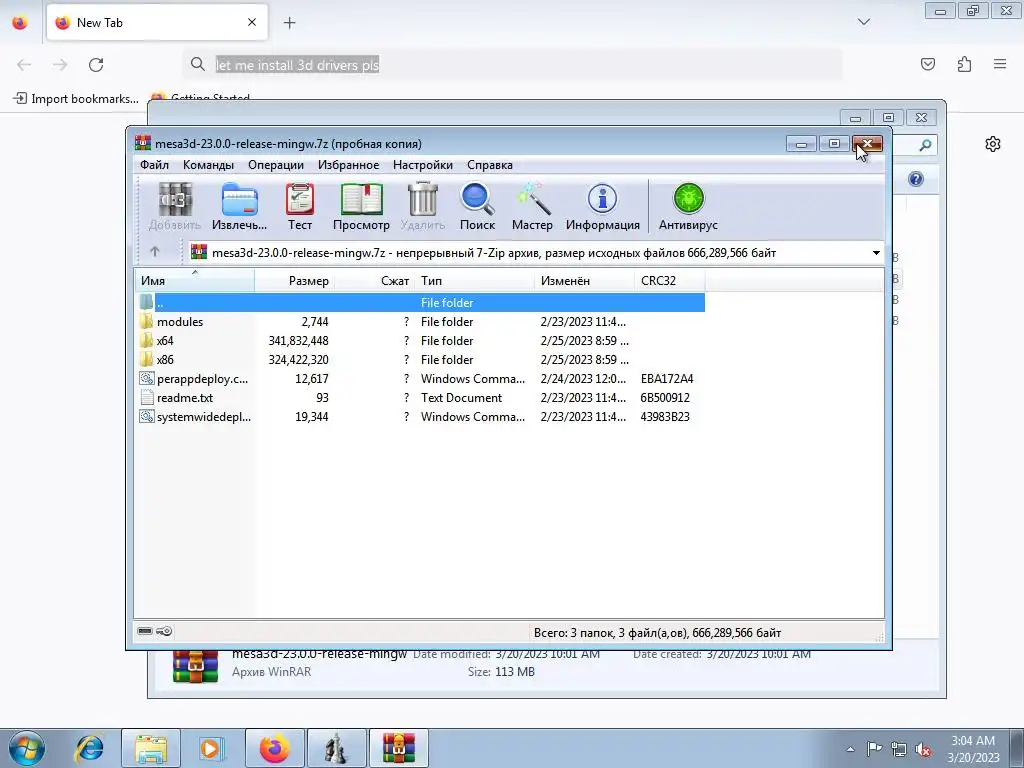Viewport: 1024px width, 768px height.
Task: Select perappdeploy.c... command file icon
Action: point(146,378)
